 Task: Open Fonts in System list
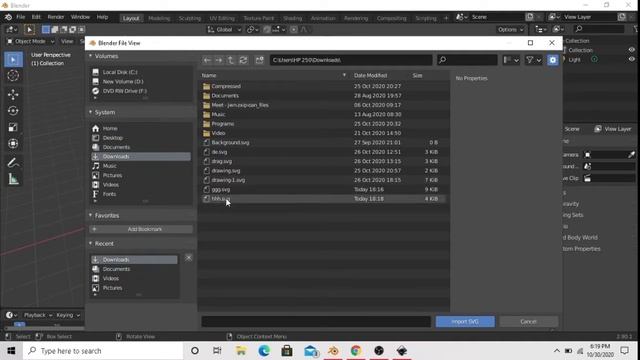click(x=141, y=194)
